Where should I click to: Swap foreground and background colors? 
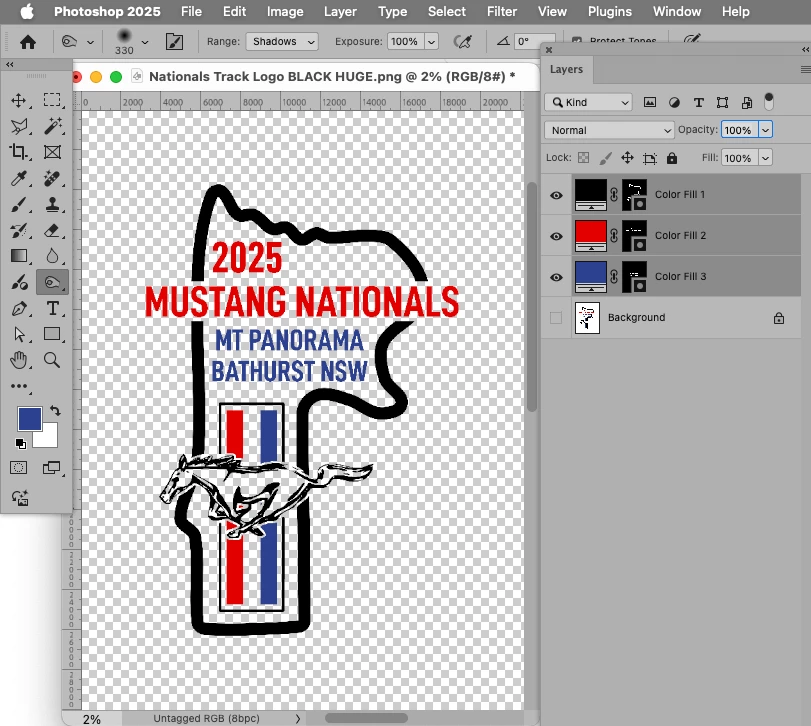coord(55,411)
